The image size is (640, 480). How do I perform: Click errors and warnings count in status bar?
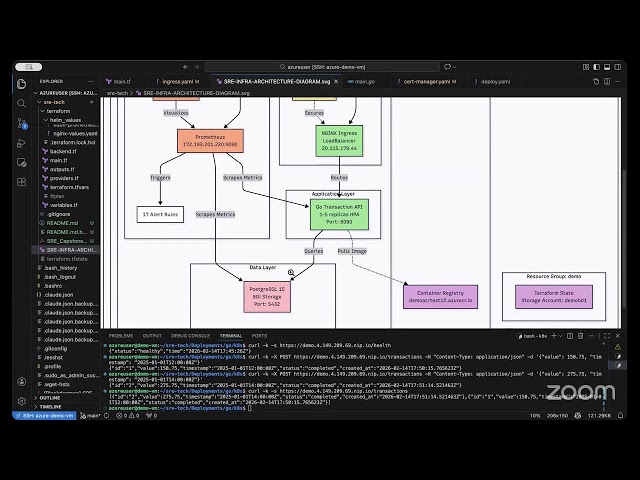pos(128,416)
